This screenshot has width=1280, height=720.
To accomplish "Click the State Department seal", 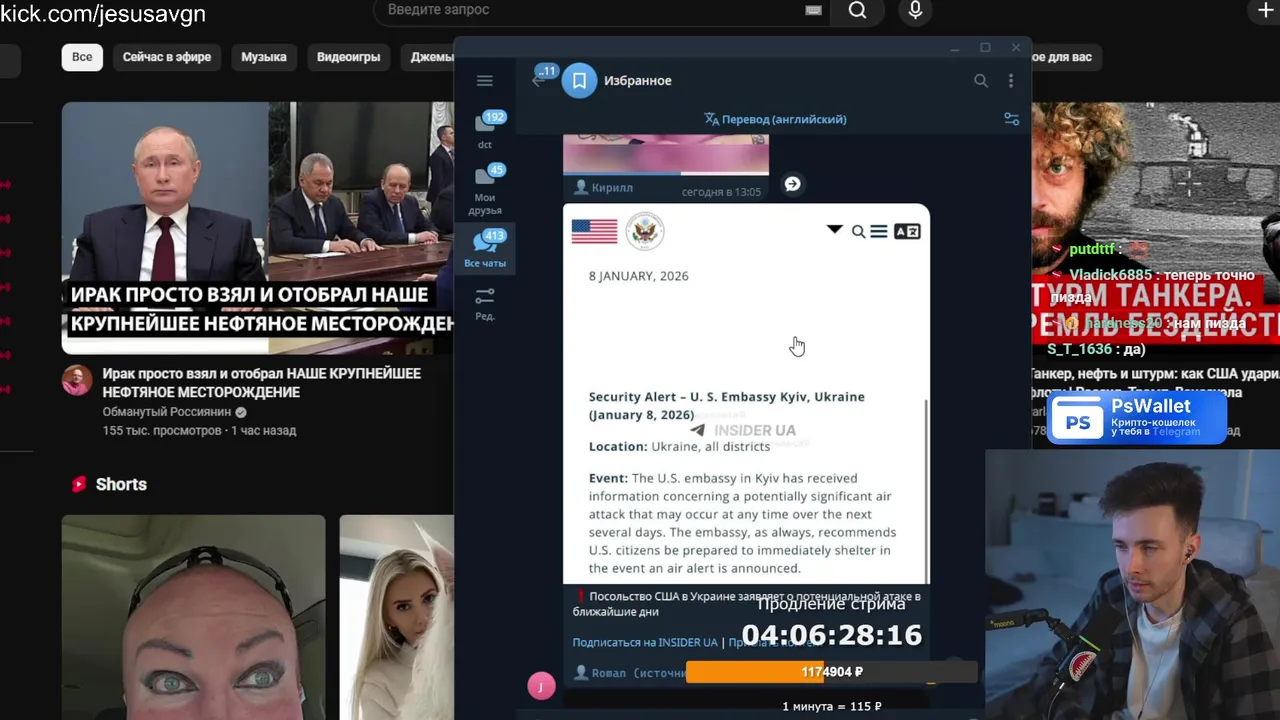I will (645, 231).
